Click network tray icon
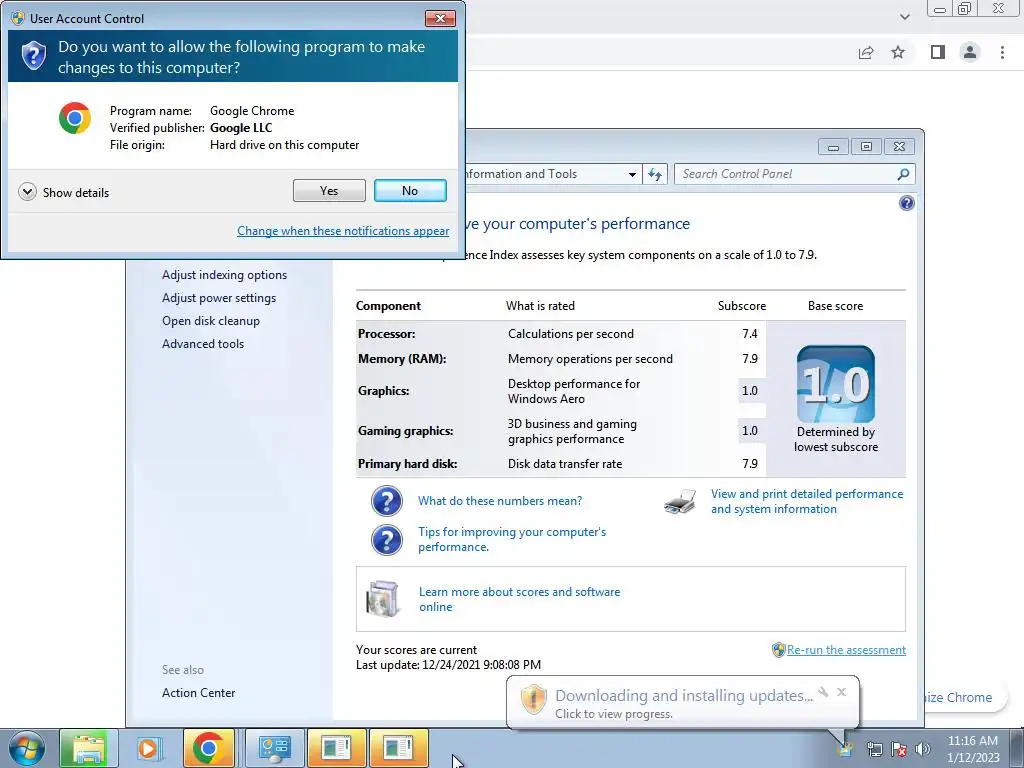Viewport: 1024px width, 768px height. [x=874, y=750]
